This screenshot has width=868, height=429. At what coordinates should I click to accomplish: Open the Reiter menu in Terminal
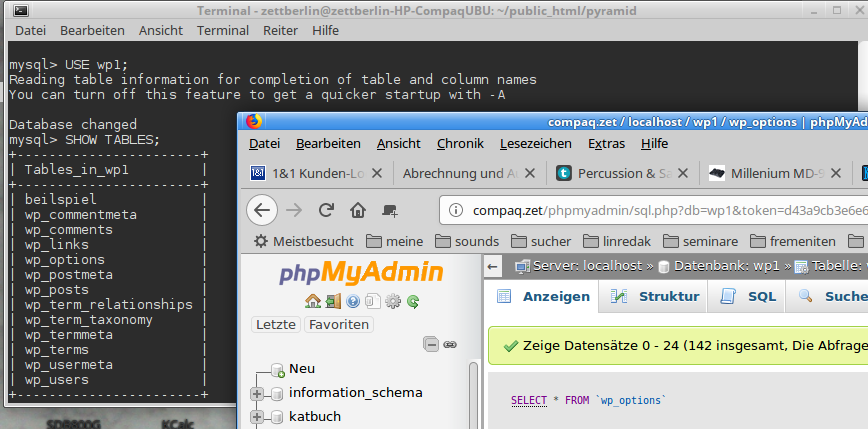[x=280, y=31]
